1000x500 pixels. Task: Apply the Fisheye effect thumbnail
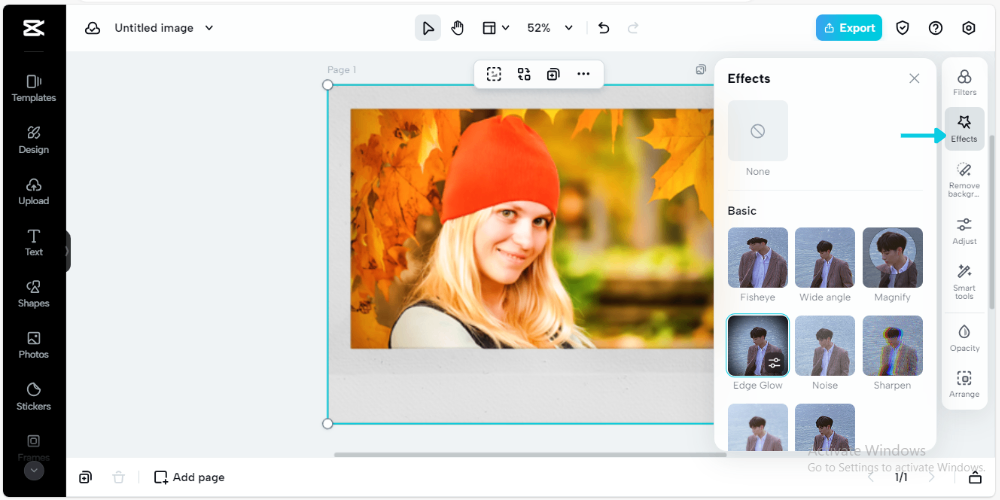tap(758, 258)
